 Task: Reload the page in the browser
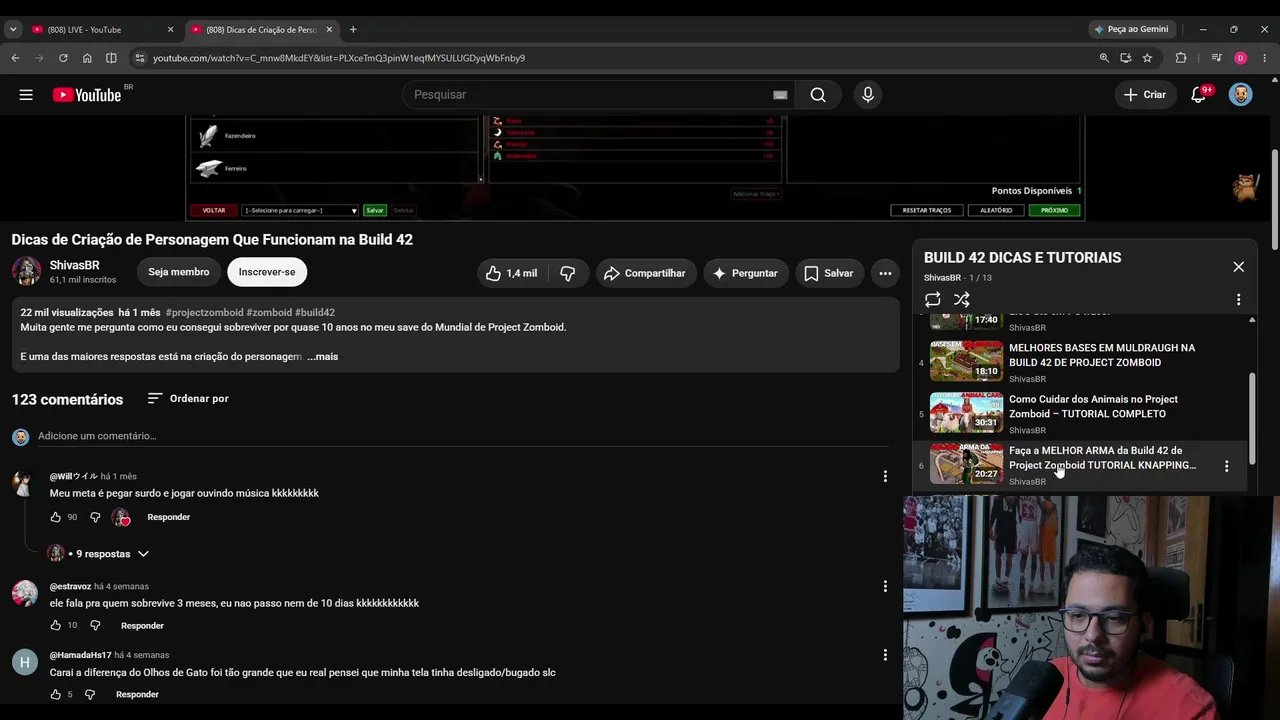[x=63, y=58]
